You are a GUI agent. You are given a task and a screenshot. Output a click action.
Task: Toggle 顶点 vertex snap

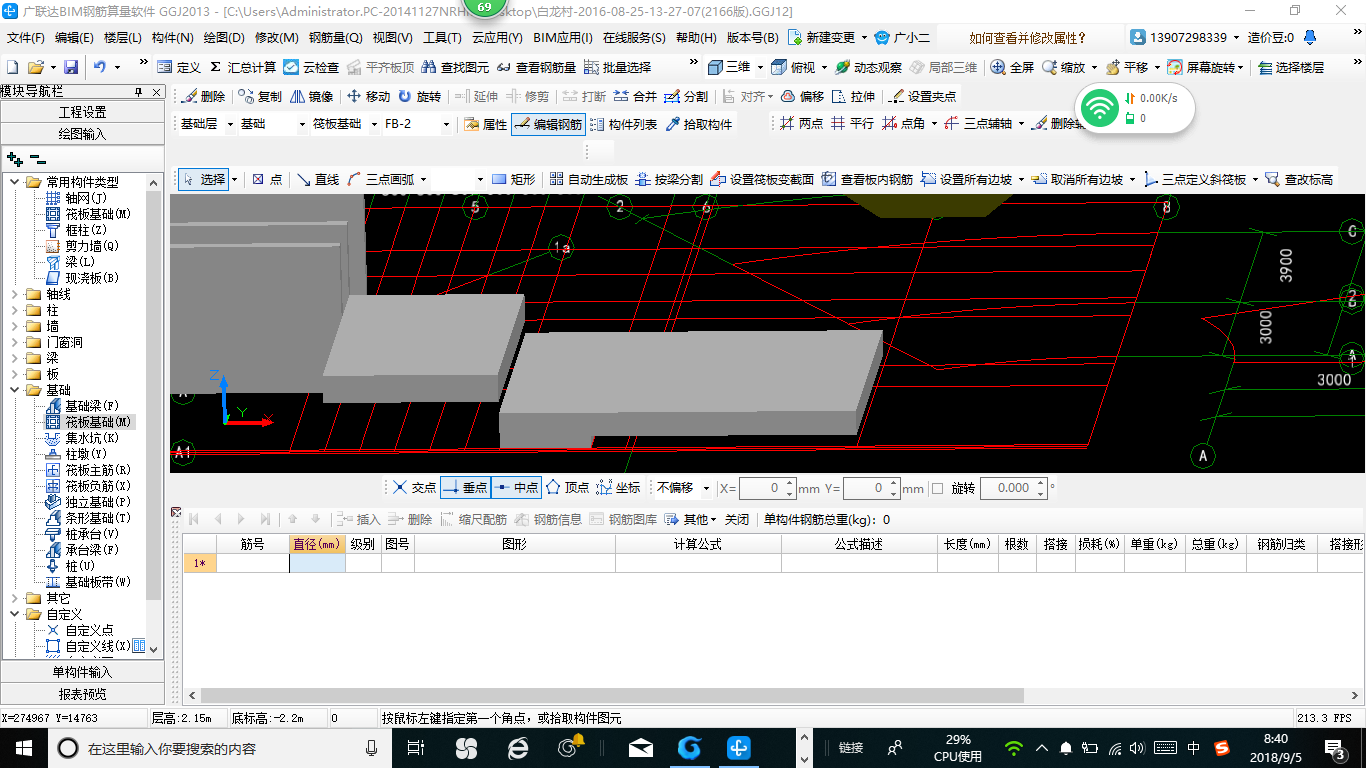point(567,488)
